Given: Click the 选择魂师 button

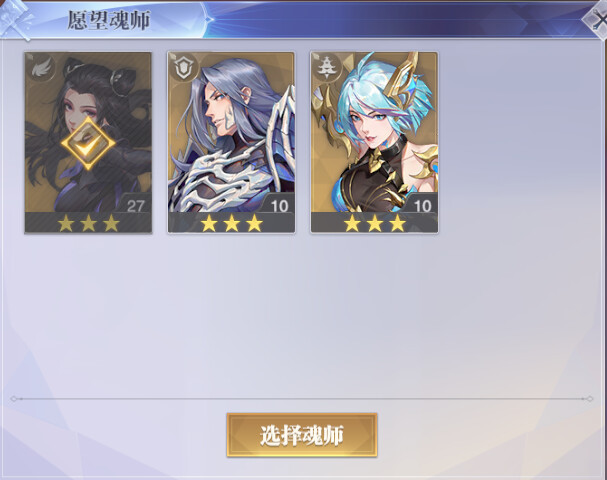Looking at the screenshot, I should tap(302, 435).
